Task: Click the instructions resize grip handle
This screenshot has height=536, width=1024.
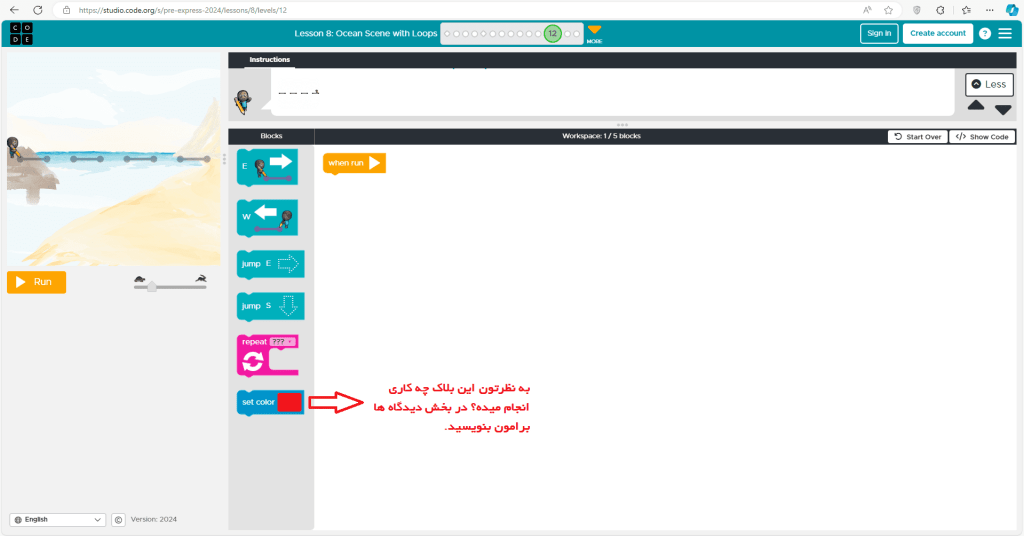Action: pos(622,124)
